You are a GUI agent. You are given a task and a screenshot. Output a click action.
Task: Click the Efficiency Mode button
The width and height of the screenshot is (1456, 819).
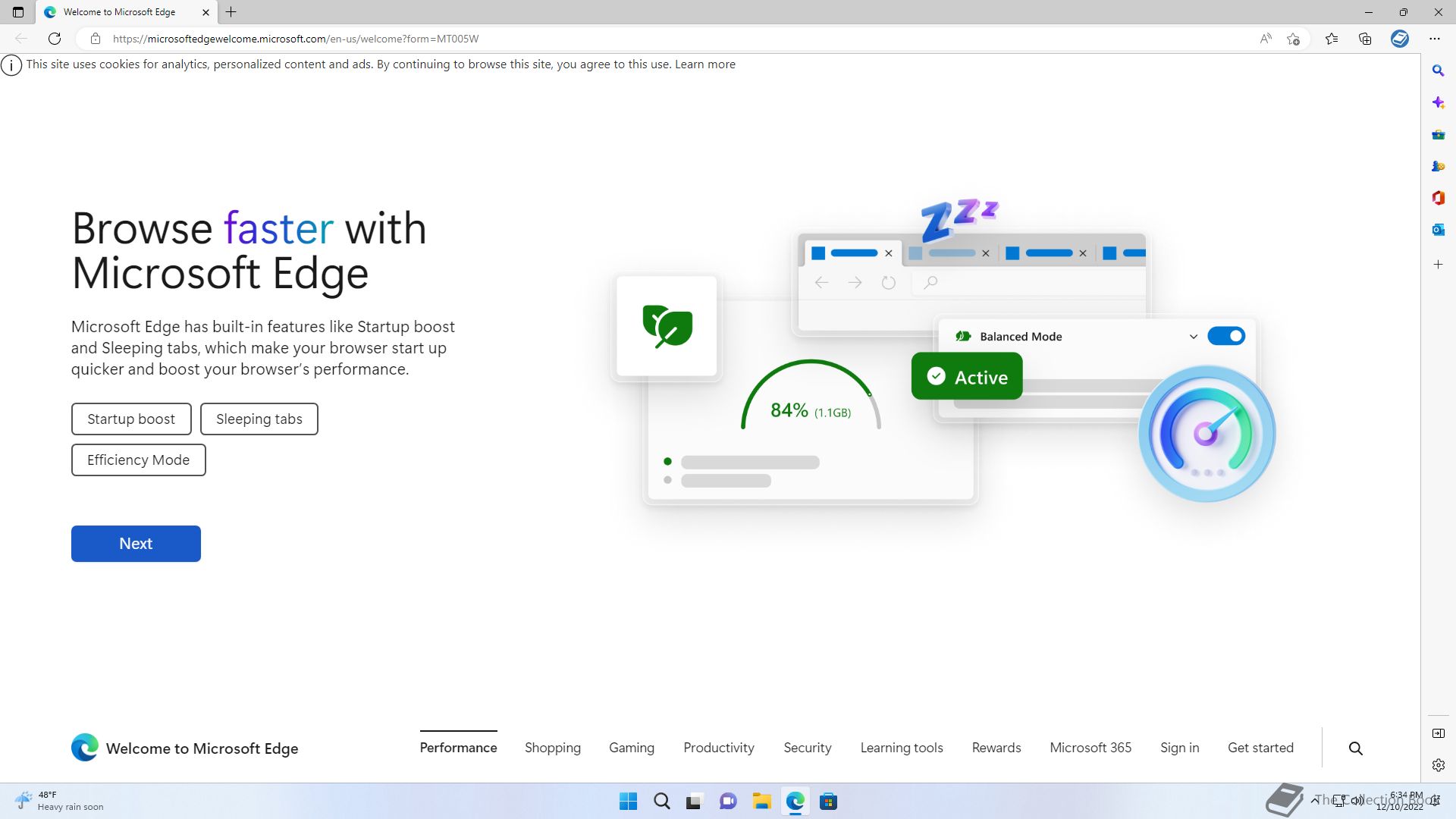click(139, 460)
